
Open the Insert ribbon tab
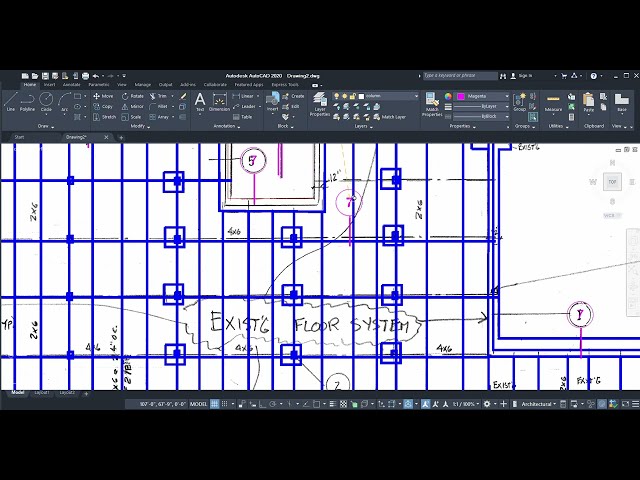pos(49,85)
